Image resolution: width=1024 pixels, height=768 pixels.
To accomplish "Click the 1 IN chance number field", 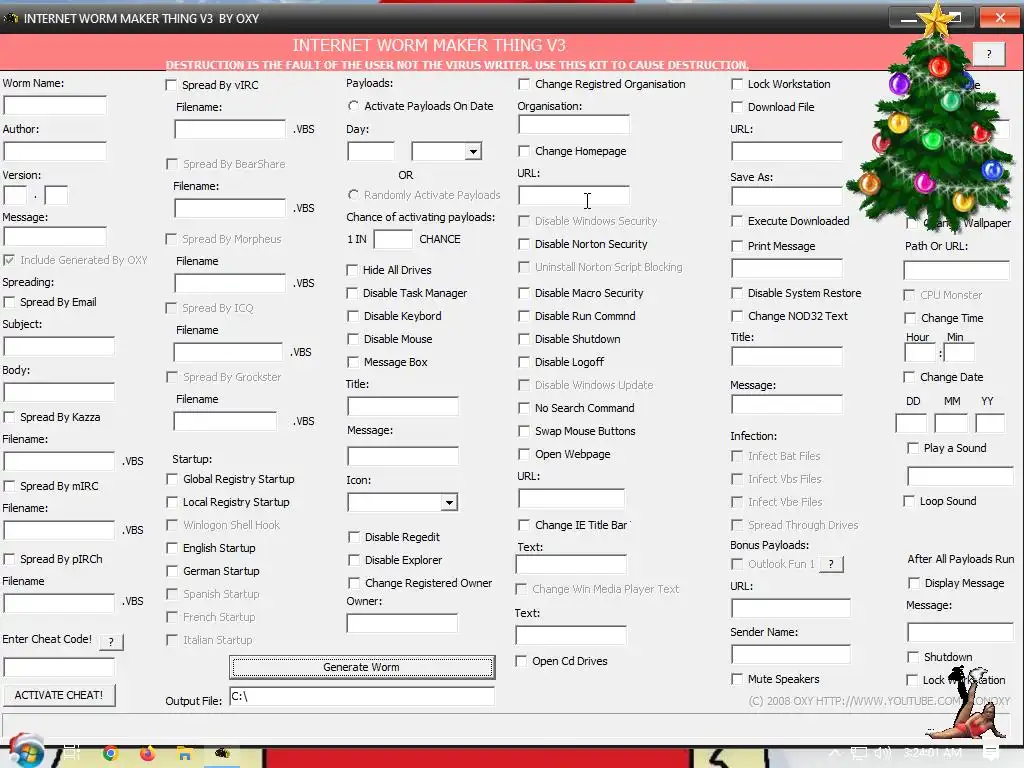I will click(x=393, y=239).
